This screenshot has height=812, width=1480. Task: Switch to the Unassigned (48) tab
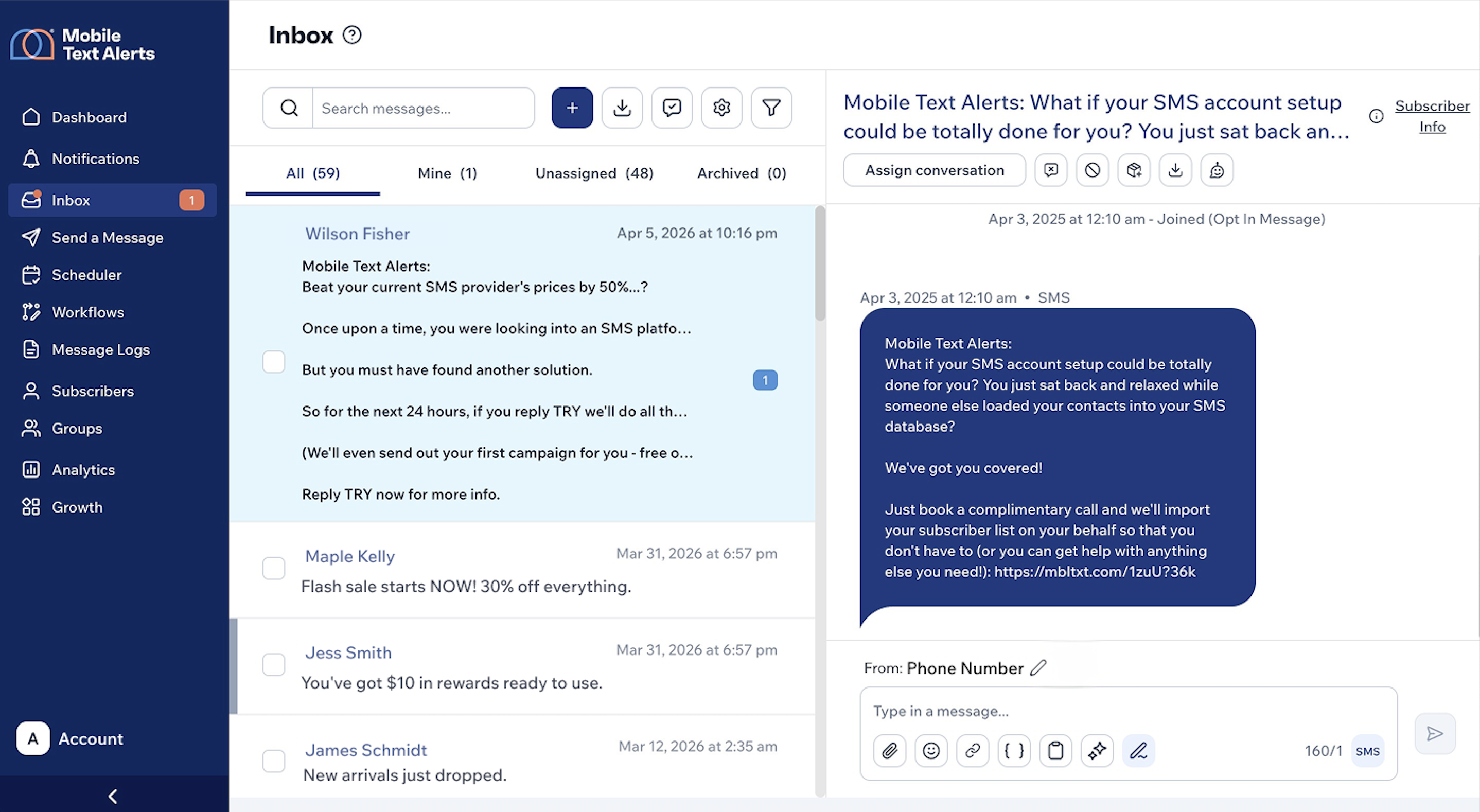coord(594,173)
